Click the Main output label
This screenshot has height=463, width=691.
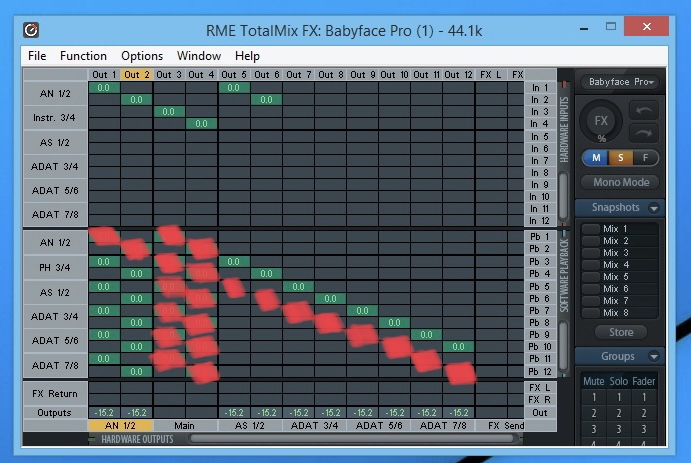(x=185, y=426)
